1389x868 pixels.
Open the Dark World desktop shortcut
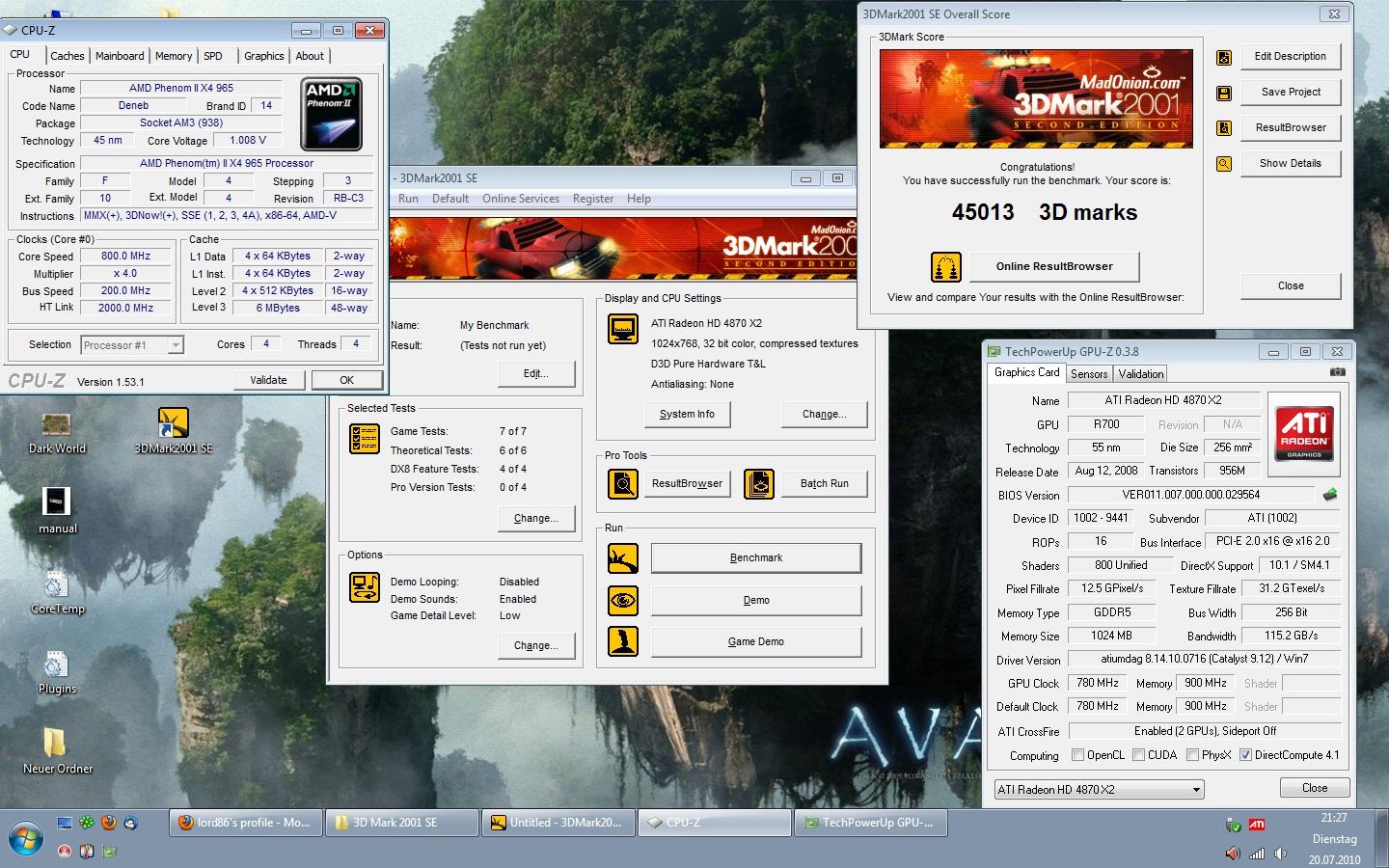pos(57,432)
